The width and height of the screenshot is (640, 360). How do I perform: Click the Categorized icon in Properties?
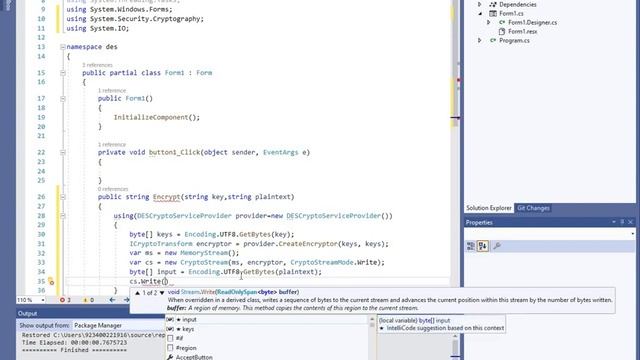click(x=471, y=246)
